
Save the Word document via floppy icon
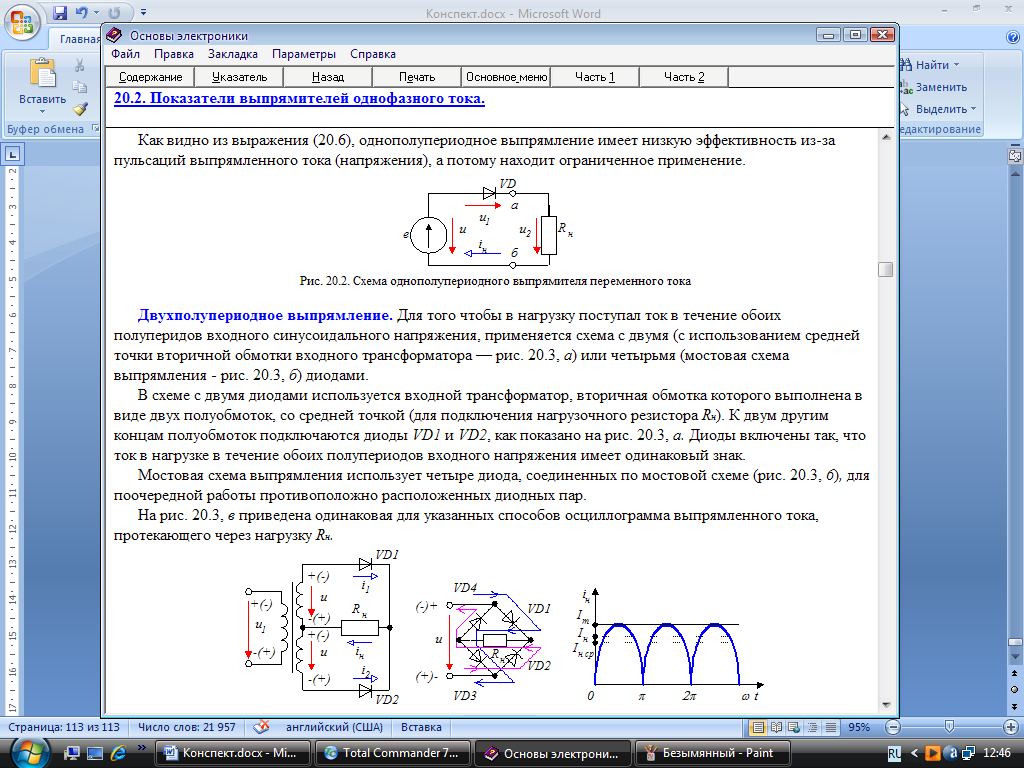(x=59, y=12)
